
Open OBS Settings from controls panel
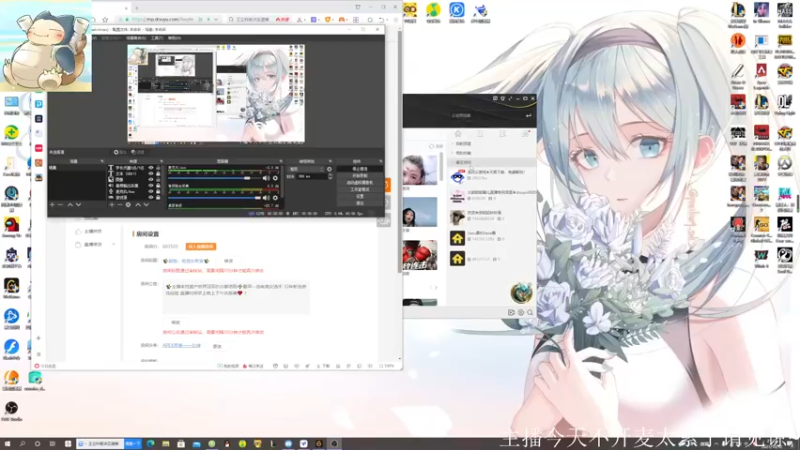pos(360,196)
